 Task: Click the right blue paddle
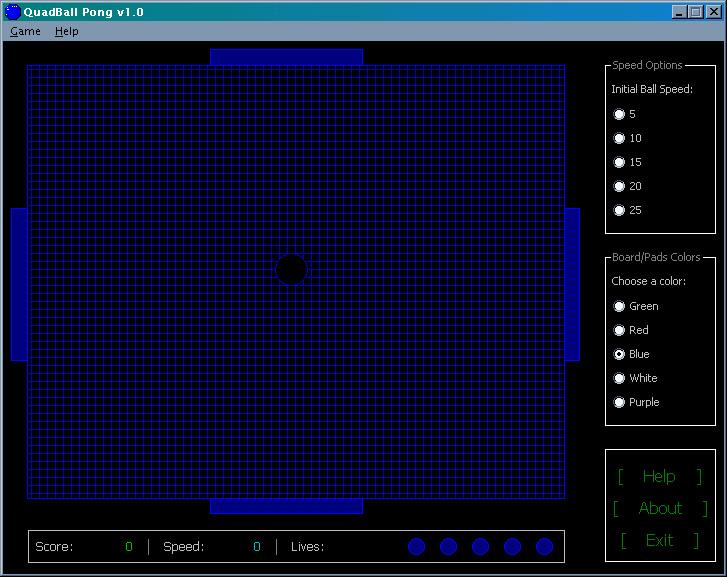pos(572,284)
